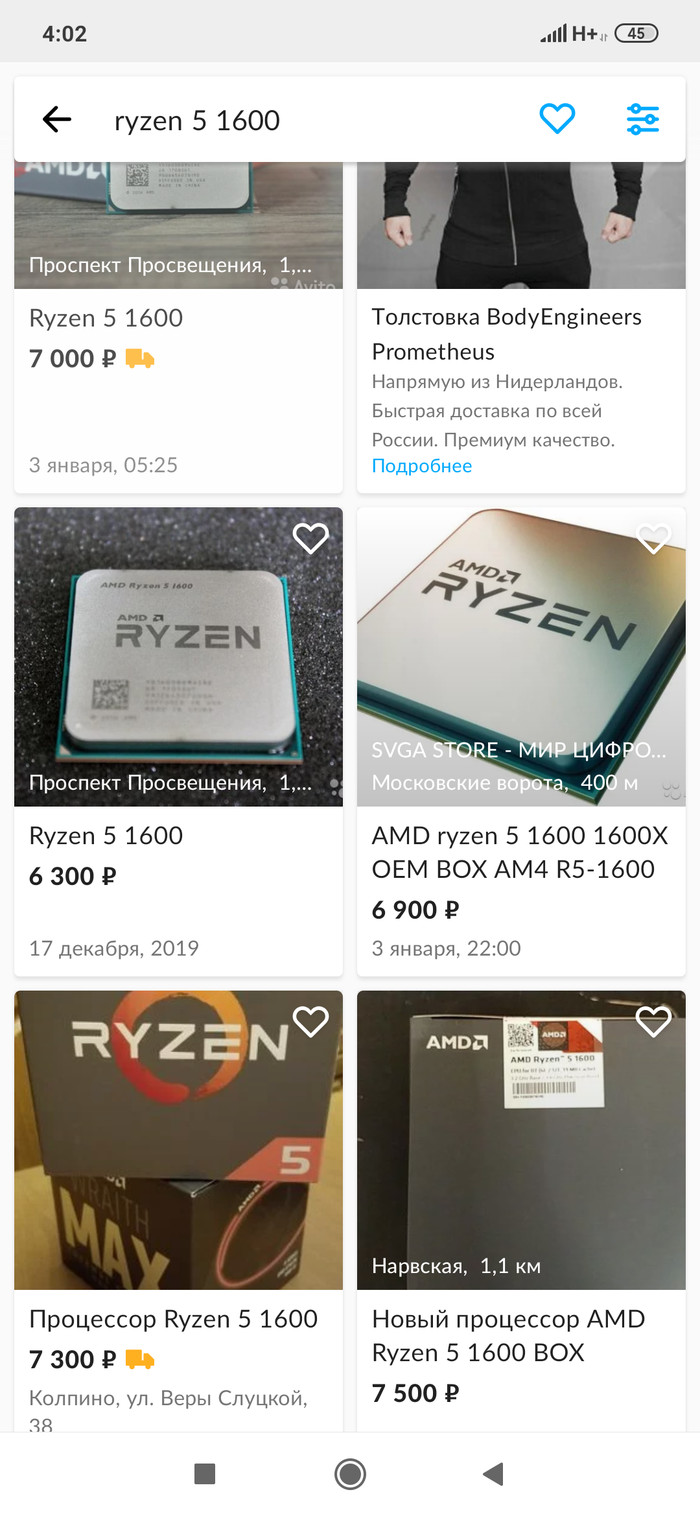Tap the delivery truck icon next to 7 300 ₽
The image size is (700, 1516).
pos(140,1360)
